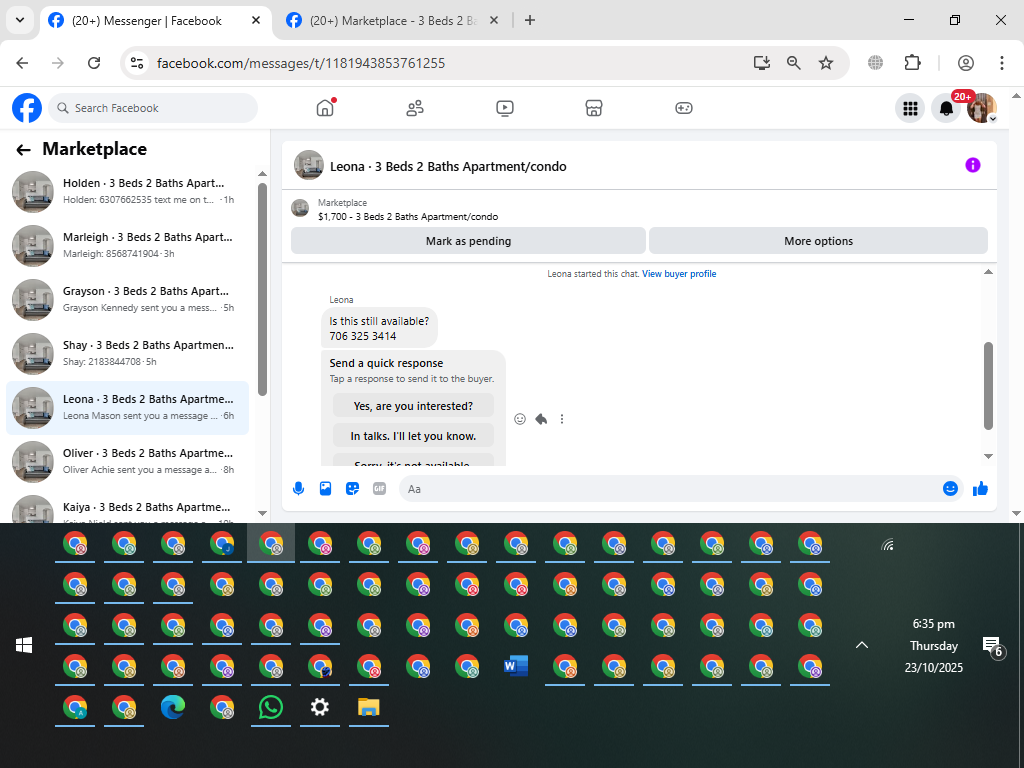The width and height of the screenshot is (1024, 768).
Task: Open the Watch video icon
Action: (505, 108)
